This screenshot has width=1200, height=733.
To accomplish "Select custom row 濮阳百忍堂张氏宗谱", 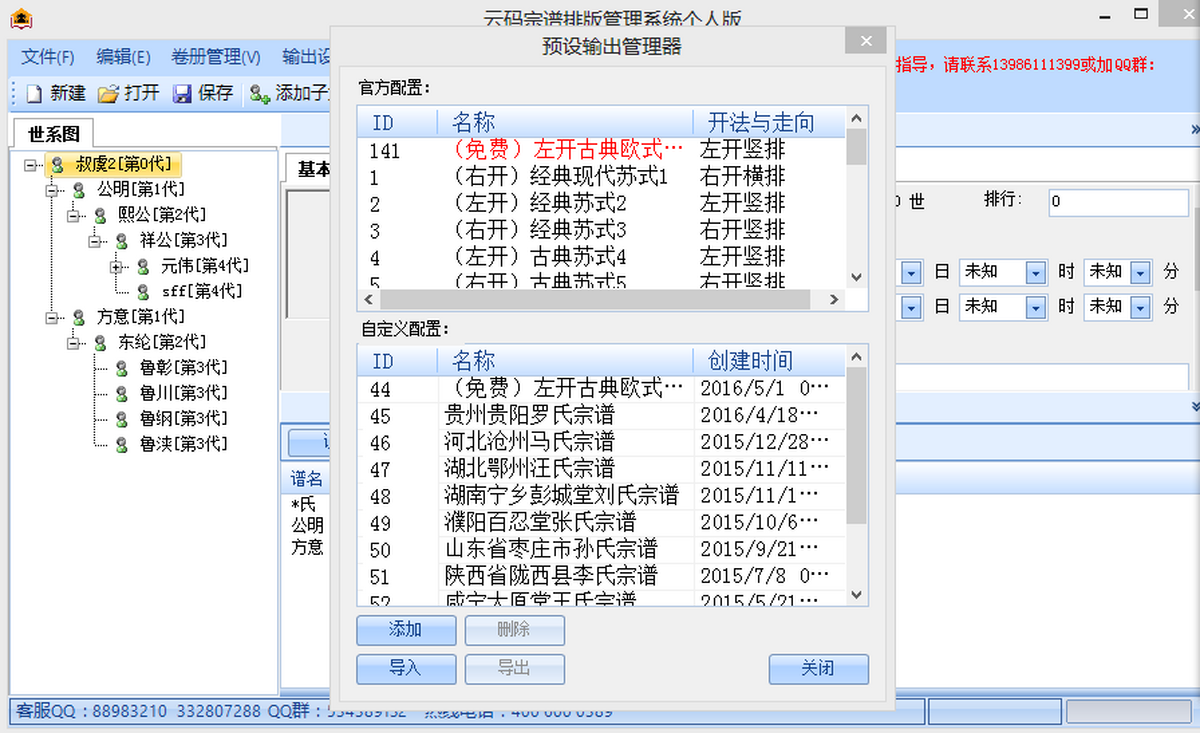I will pyautogui.click(x=601, y=523).
